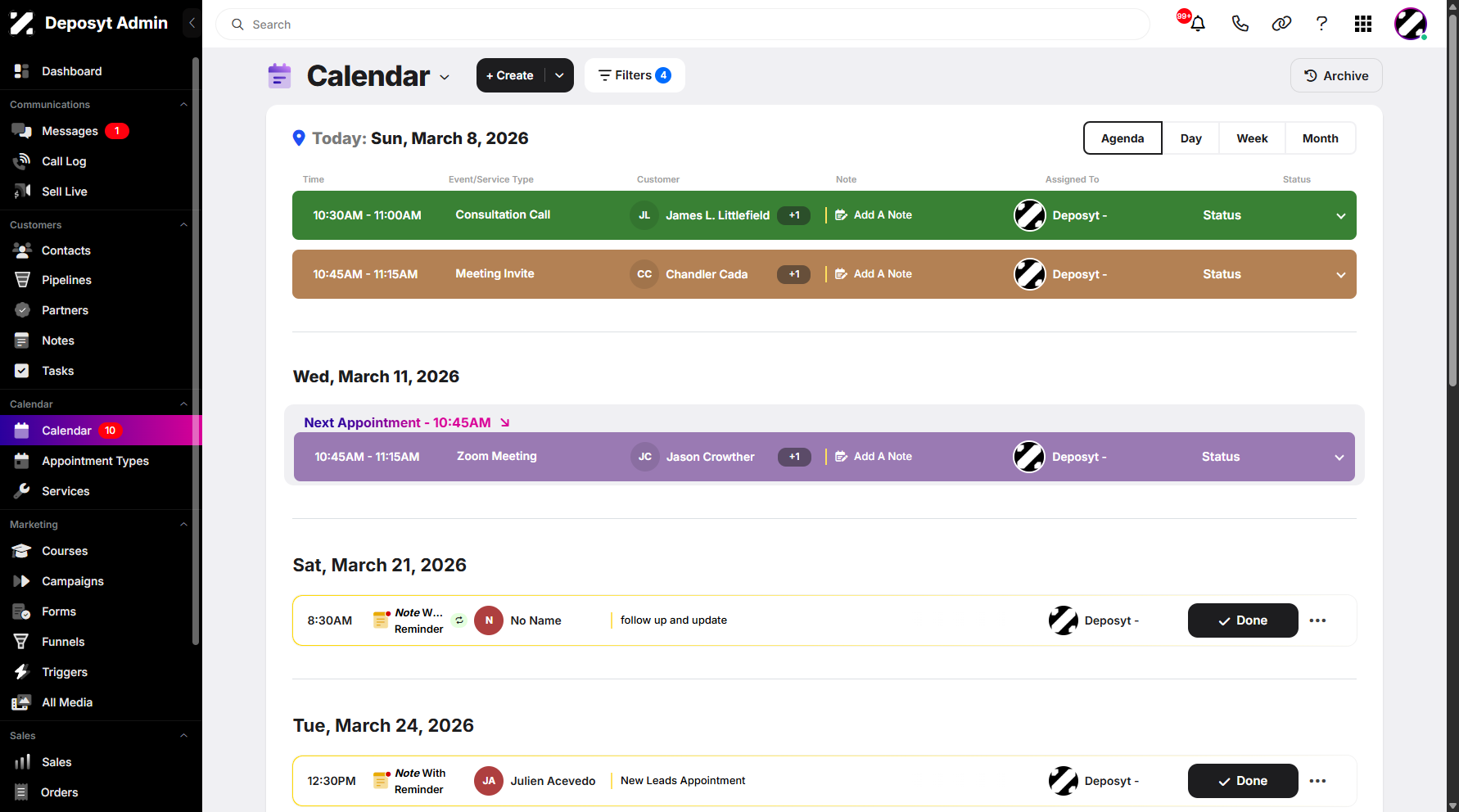Collapse the sidebar with the arrow icon
This screenshot has width=1459, height=812.
[192, 23]
